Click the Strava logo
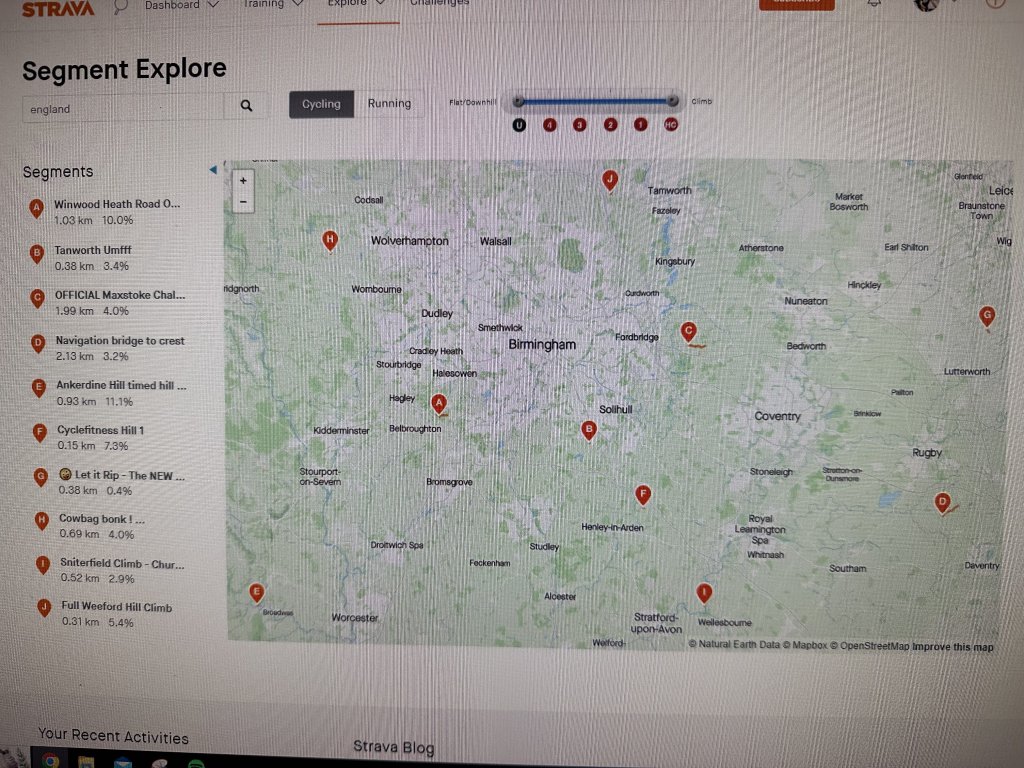Screen dimensions: 1024x768 58,8
